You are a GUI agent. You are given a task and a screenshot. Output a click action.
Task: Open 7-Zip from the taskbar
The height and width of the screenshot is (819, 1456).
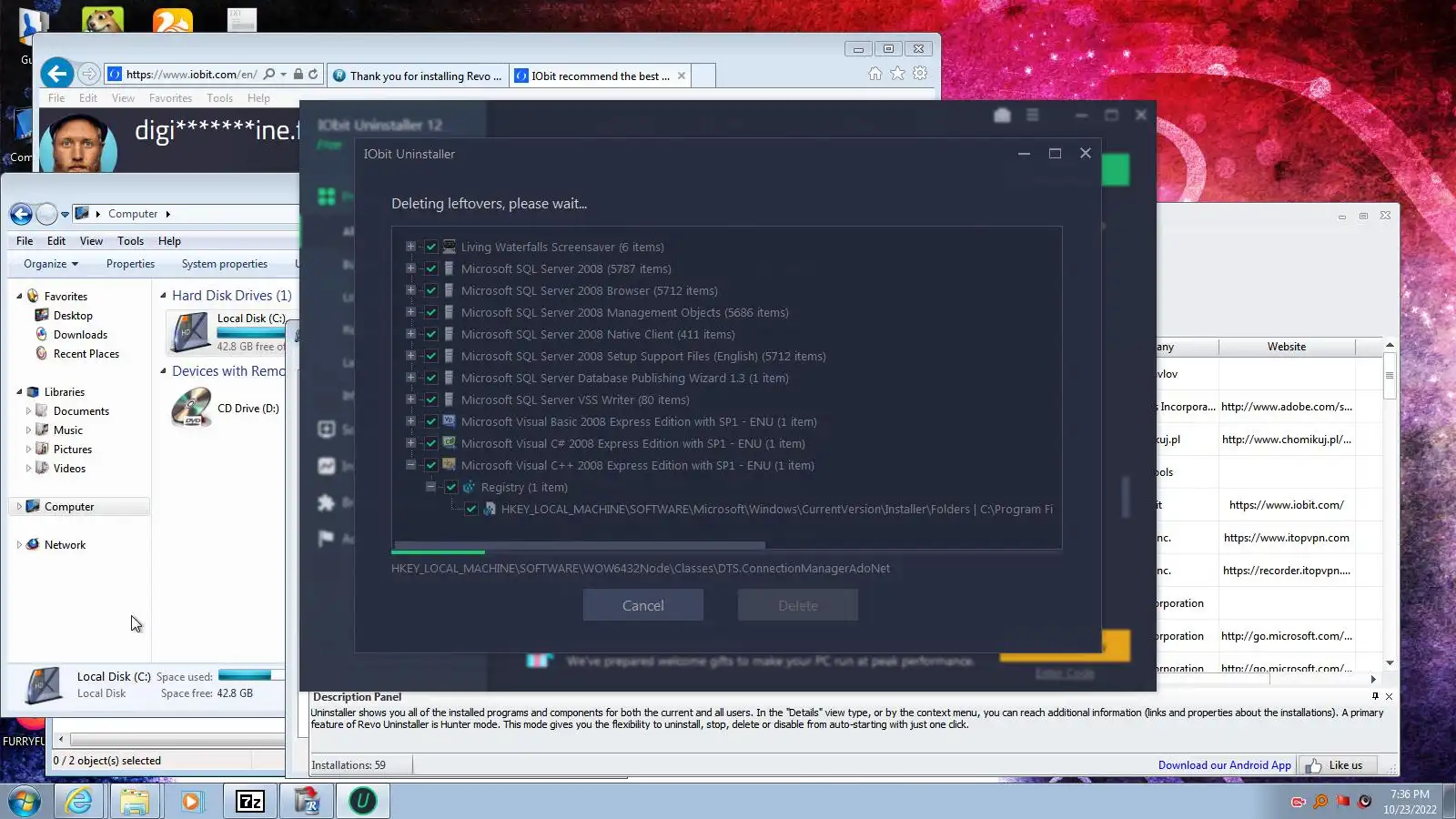tap(249, 801)
